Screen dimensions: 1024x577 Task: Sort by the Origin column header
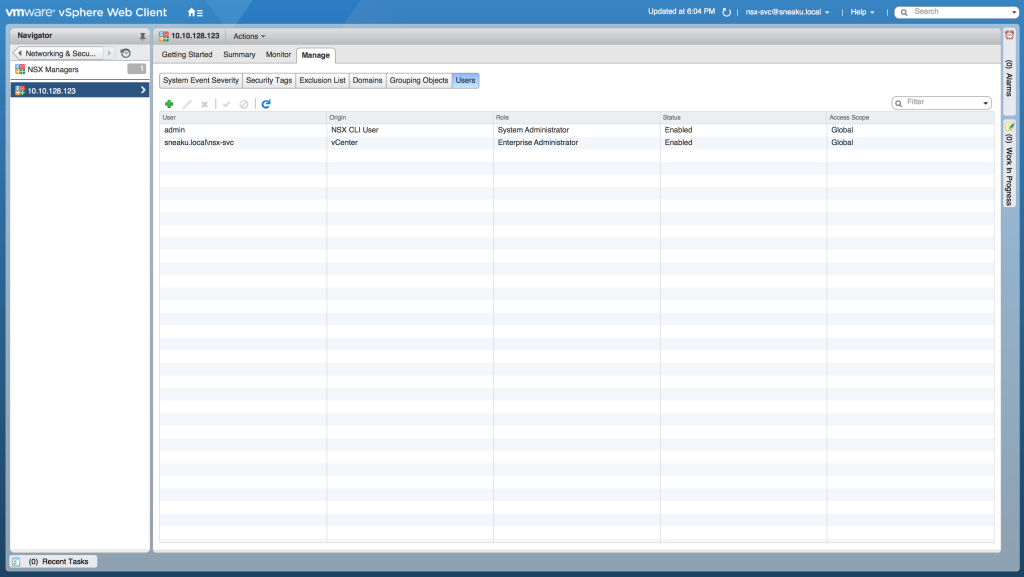click(x=410, y=117)
